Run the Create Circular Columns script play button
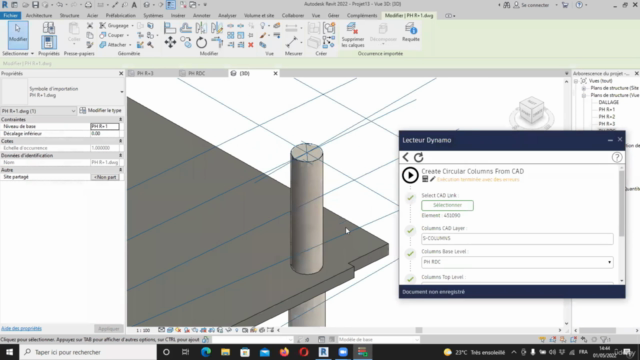The height and width of the screenshot is (360, 640). pos(410,175)
